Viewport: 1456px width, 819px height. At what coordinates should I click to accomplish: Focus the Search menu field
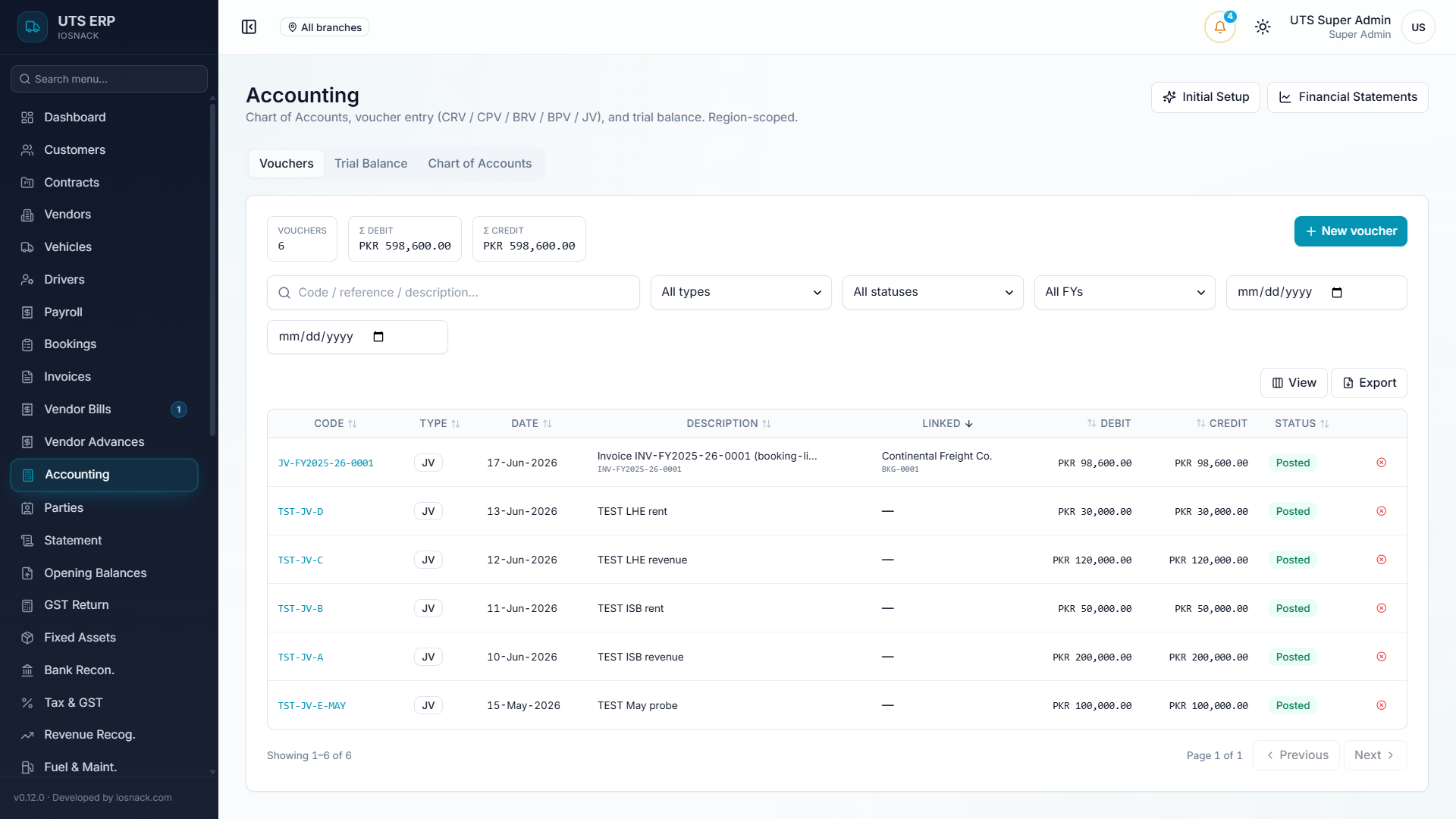(x=109, y=79)
